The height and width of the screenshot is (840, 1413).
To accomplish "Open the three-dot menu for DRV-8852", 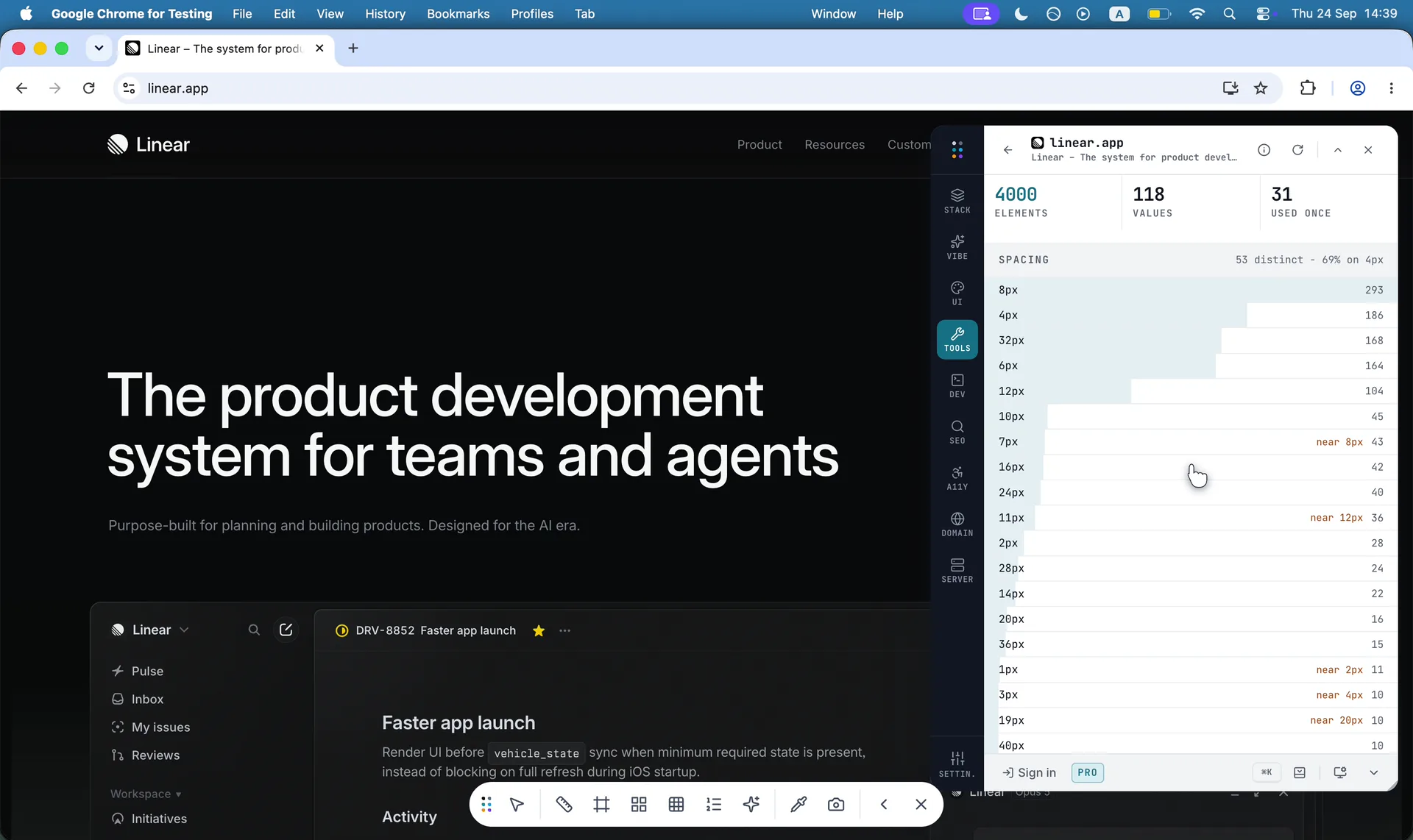I will tap(564, 631).
